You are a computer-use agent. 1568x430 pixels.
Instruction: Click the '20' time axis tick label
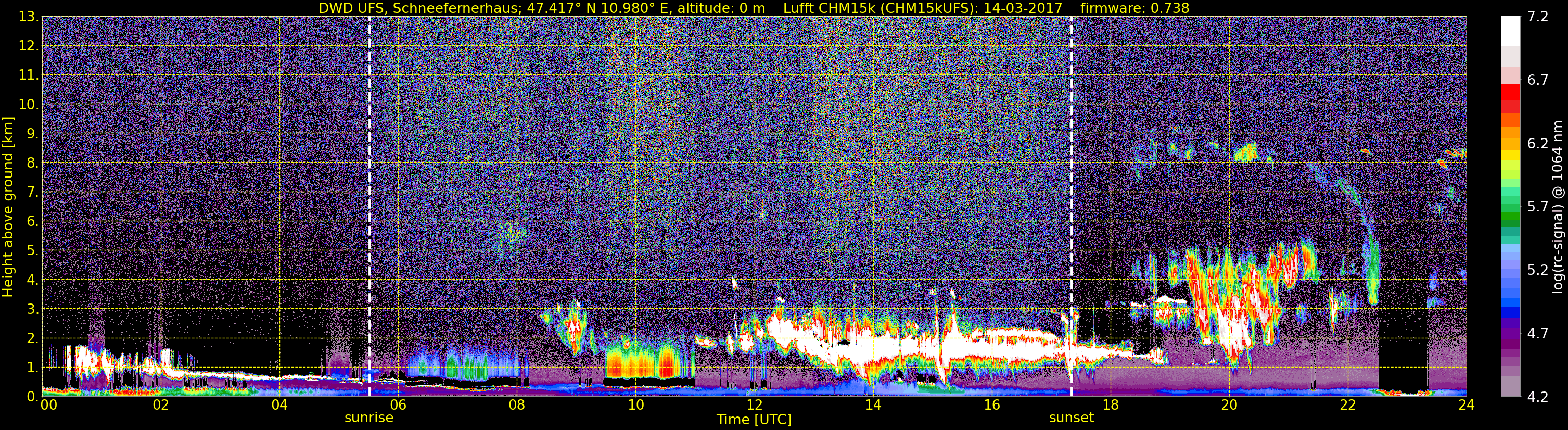click(1229, 405)
